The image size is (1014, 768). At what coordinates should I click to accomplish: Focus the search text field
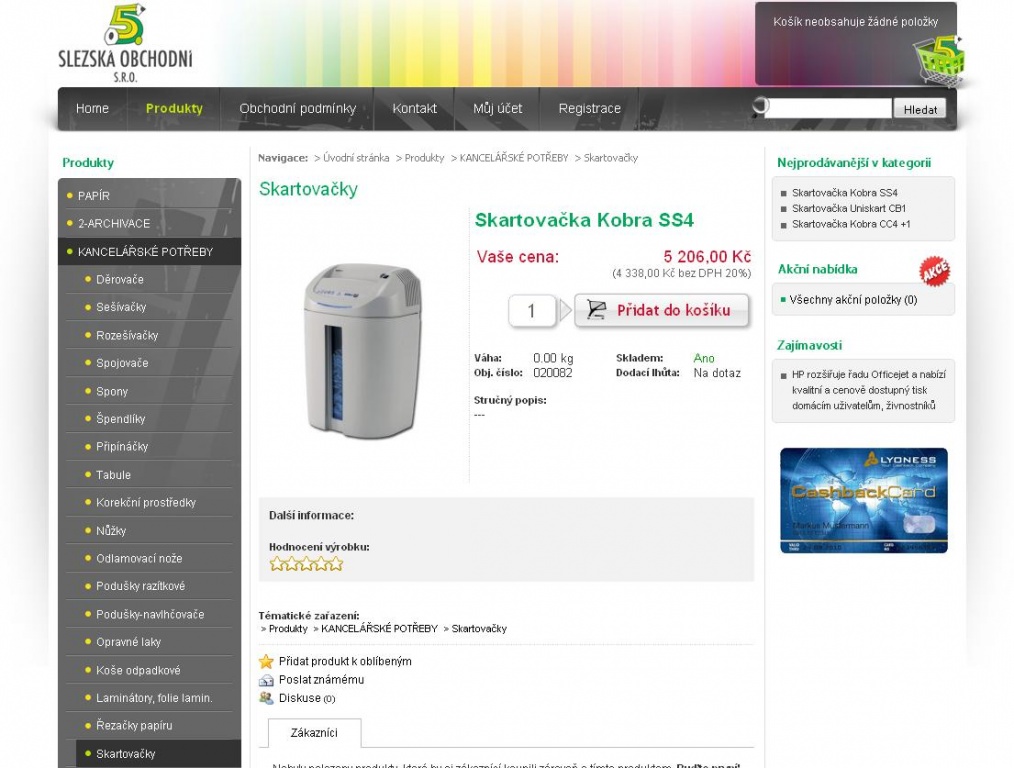tap(830, 109)
